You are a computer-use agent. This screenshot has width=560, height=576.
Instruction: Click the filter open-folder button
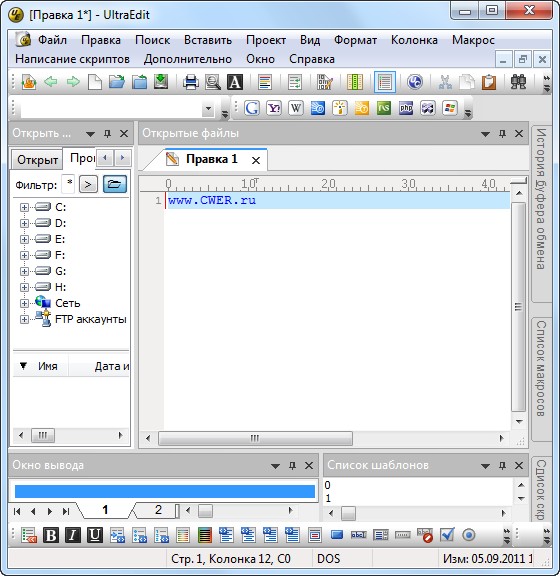(x=115, y=184)
